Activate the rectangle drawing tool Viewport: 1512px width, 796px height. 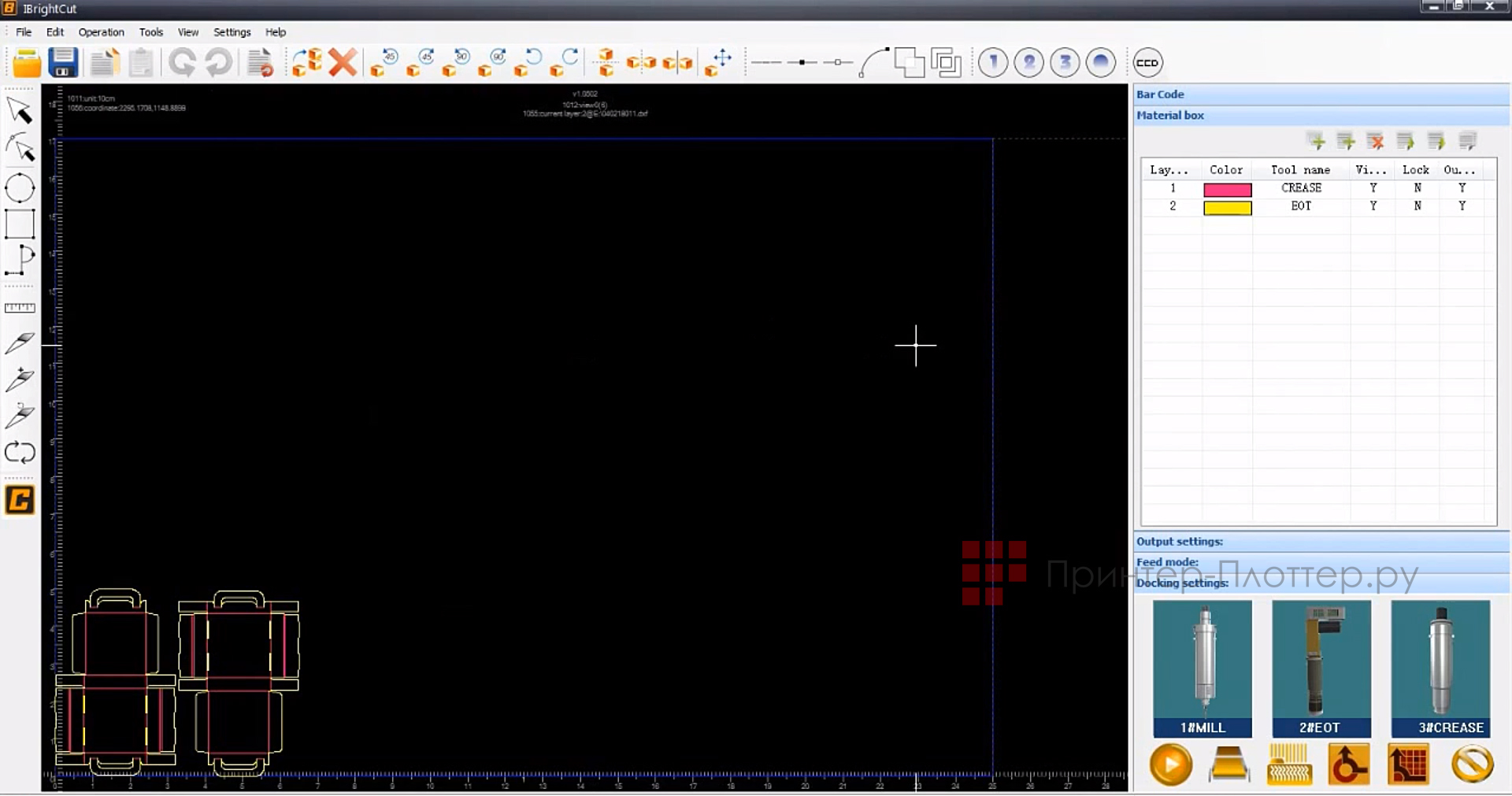[x=20, y=224]
